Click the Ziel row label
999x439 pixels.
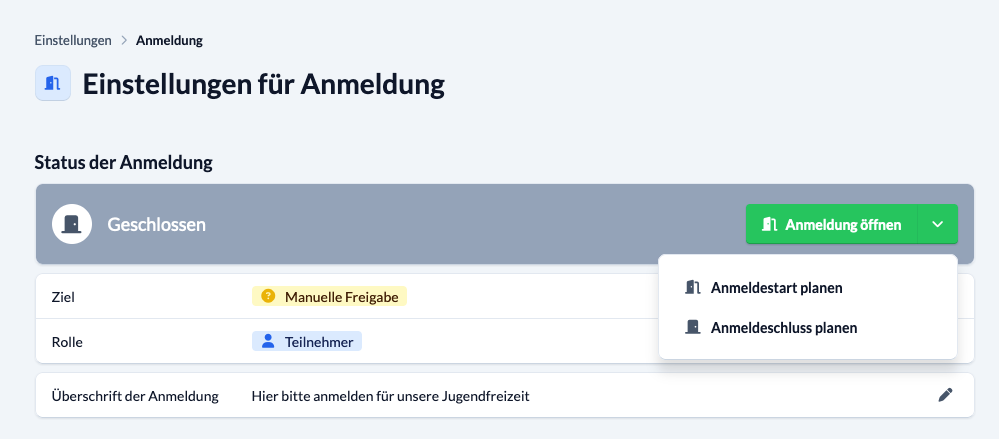(x=63, y=297)
